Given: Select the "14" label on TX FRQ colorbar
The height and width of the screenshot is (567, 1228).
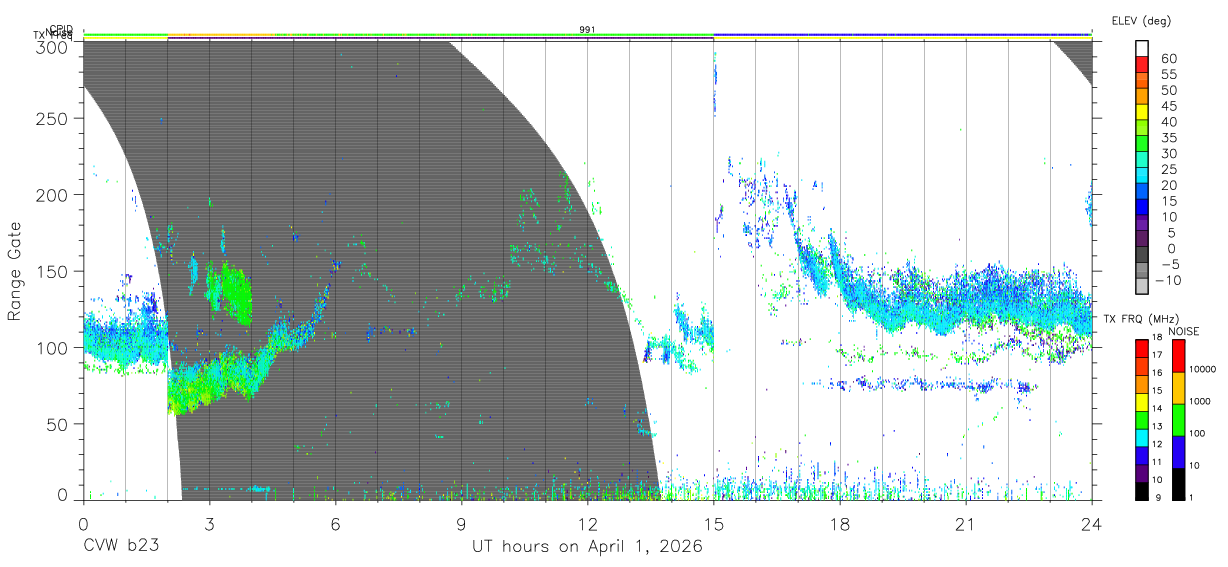Looking at the screenshot, I should pos(1157,408).
